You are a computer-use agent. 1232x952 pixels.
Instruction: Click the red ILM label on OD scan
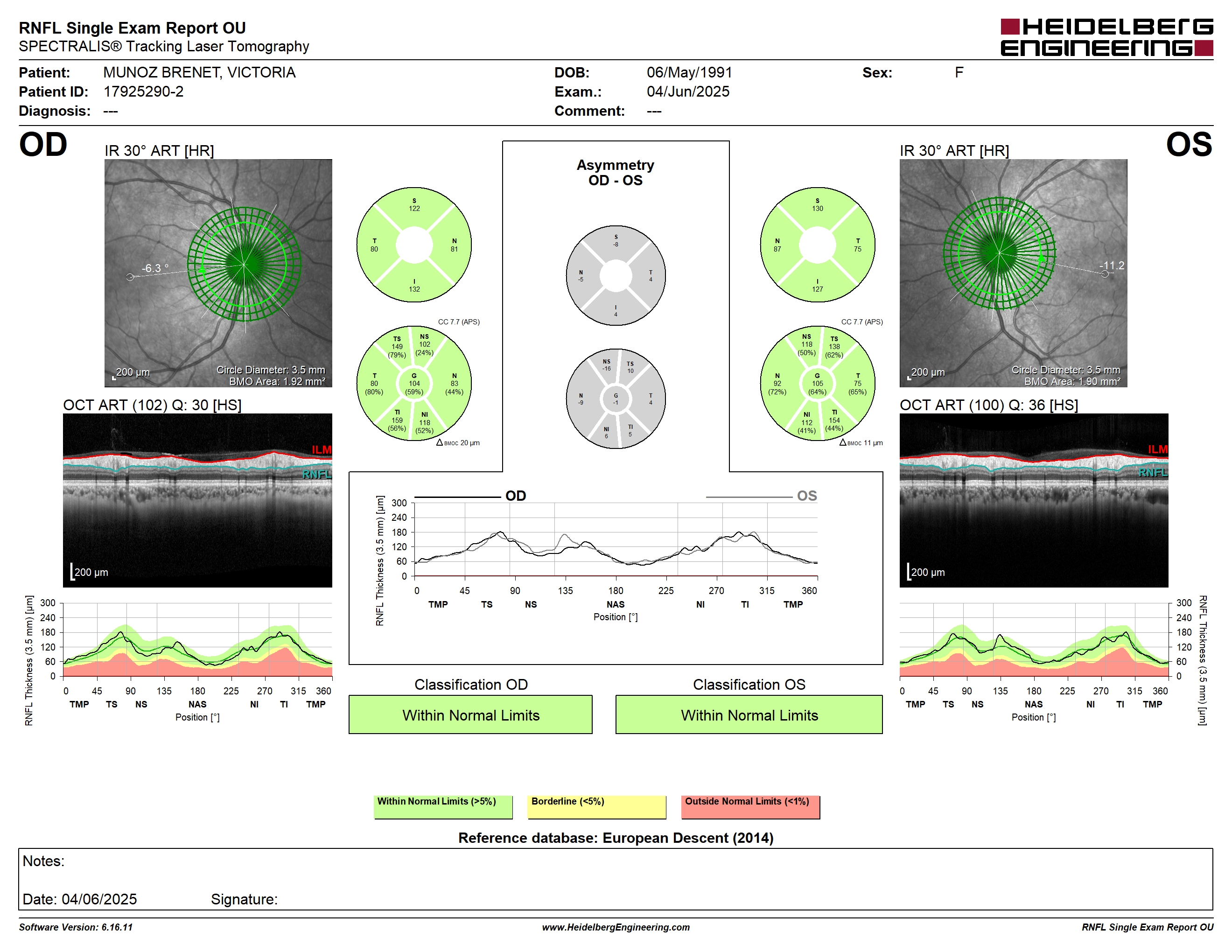[322, 449]
